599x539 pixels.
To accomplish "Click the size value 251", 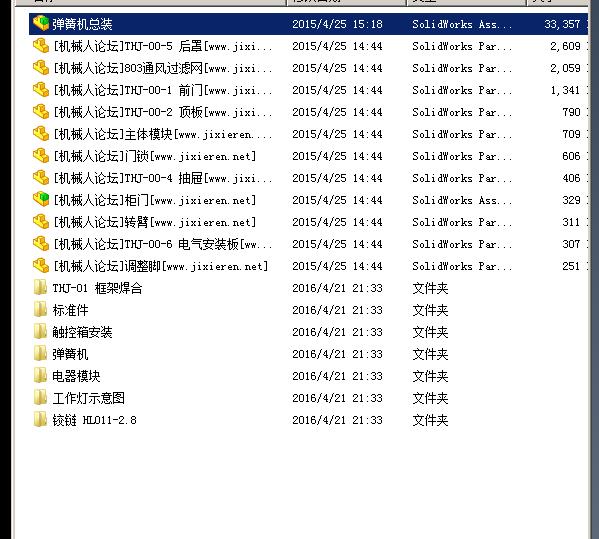I will [x=571, y=266].
